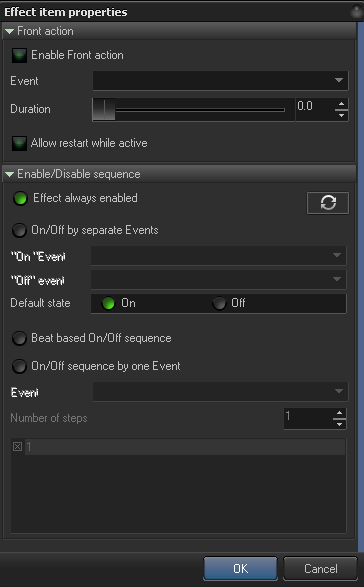Click the round pin icon in title bar
364x587 pixels.
click(357, 12)
